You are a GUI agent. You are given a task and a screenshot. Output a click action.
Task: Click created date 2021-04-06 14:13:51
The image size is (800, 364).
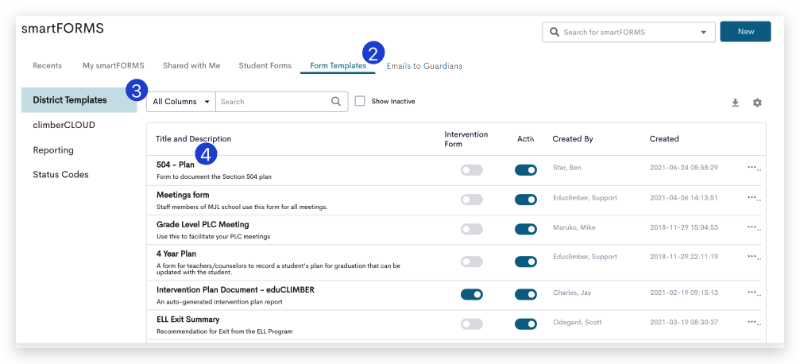684,198
